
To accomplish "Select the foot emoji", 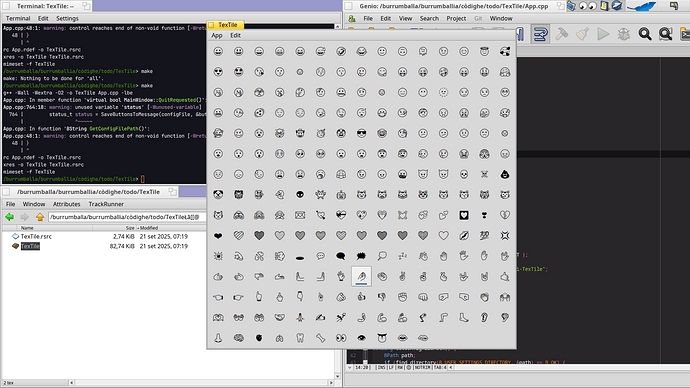I will coord(464,317).
